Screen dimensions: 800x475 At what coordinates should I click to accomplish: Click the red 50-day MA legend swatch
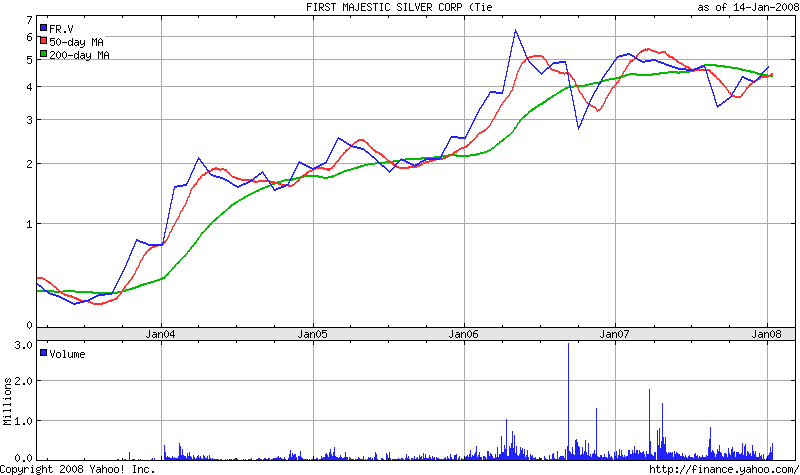coord(43,41)
